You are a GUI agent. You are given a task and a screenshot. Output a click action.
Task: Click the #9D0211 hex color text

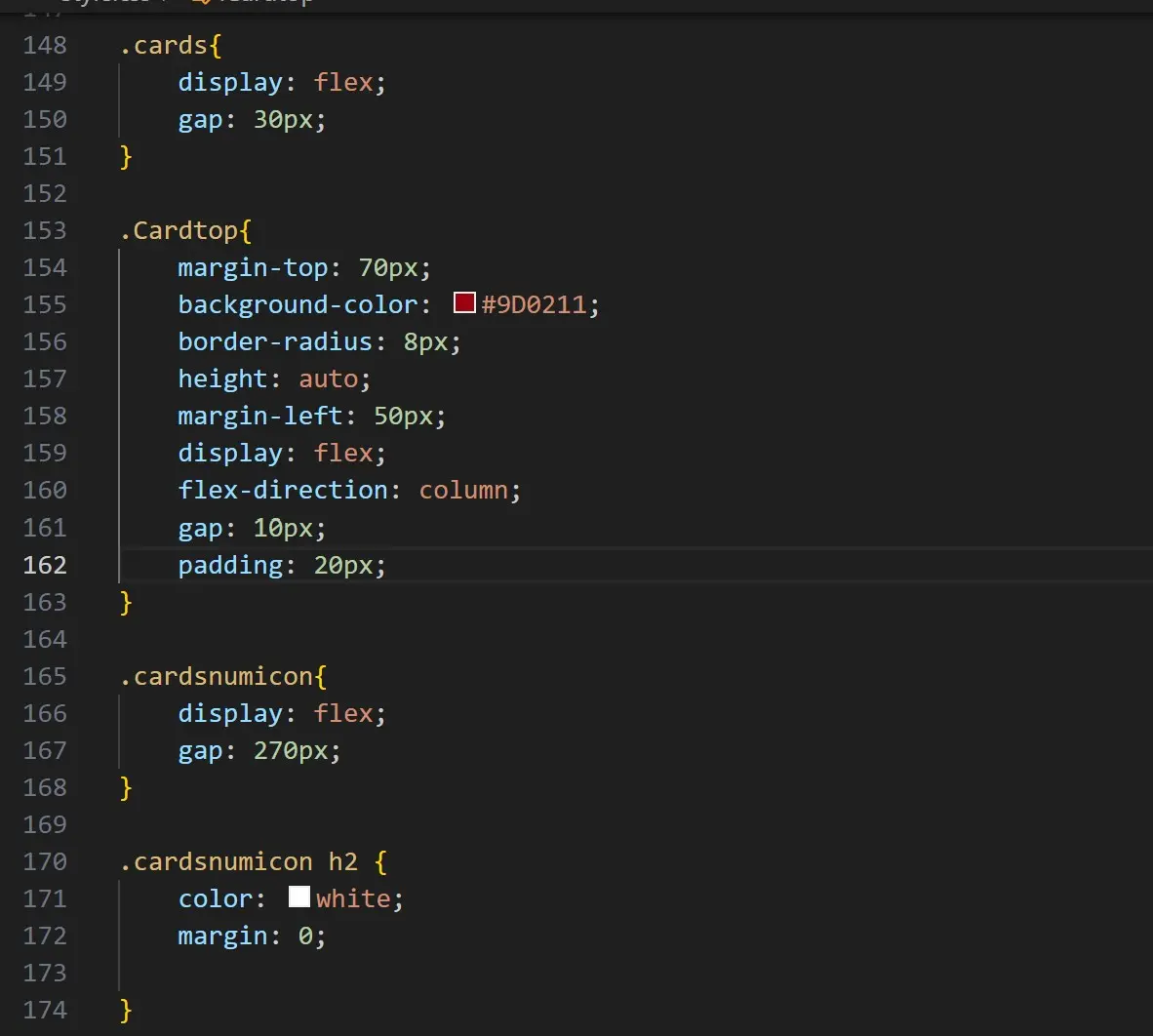click(534, 305)
